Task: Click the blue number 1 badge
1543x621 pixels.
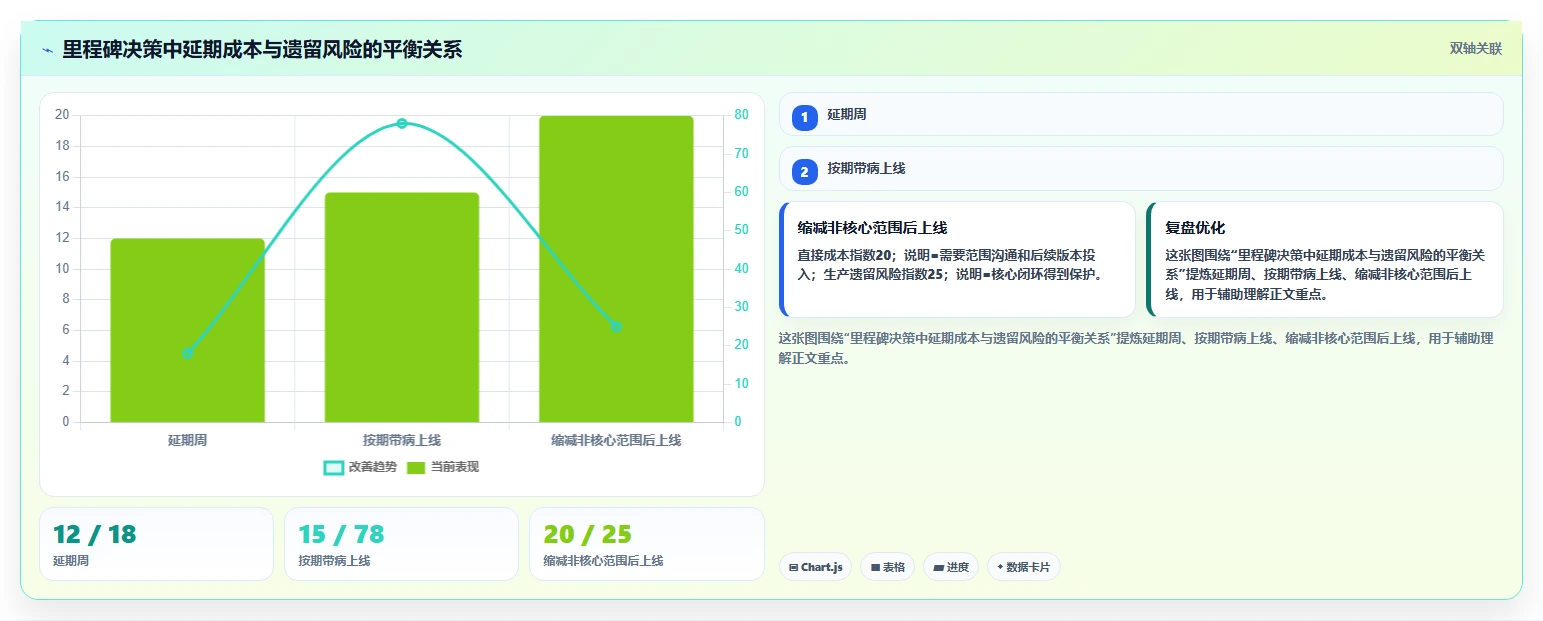Action: click(804, 117)
